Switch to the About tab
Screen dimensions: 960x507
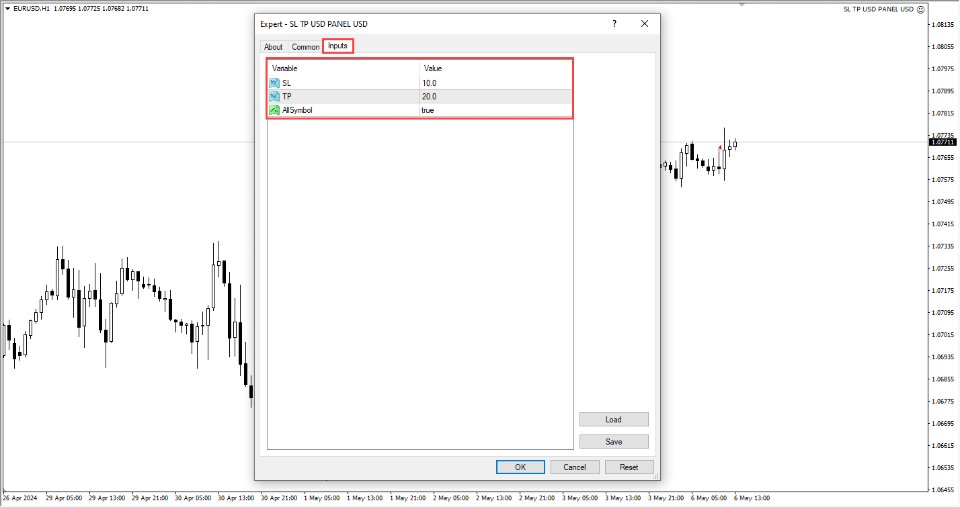click(273, 47)
